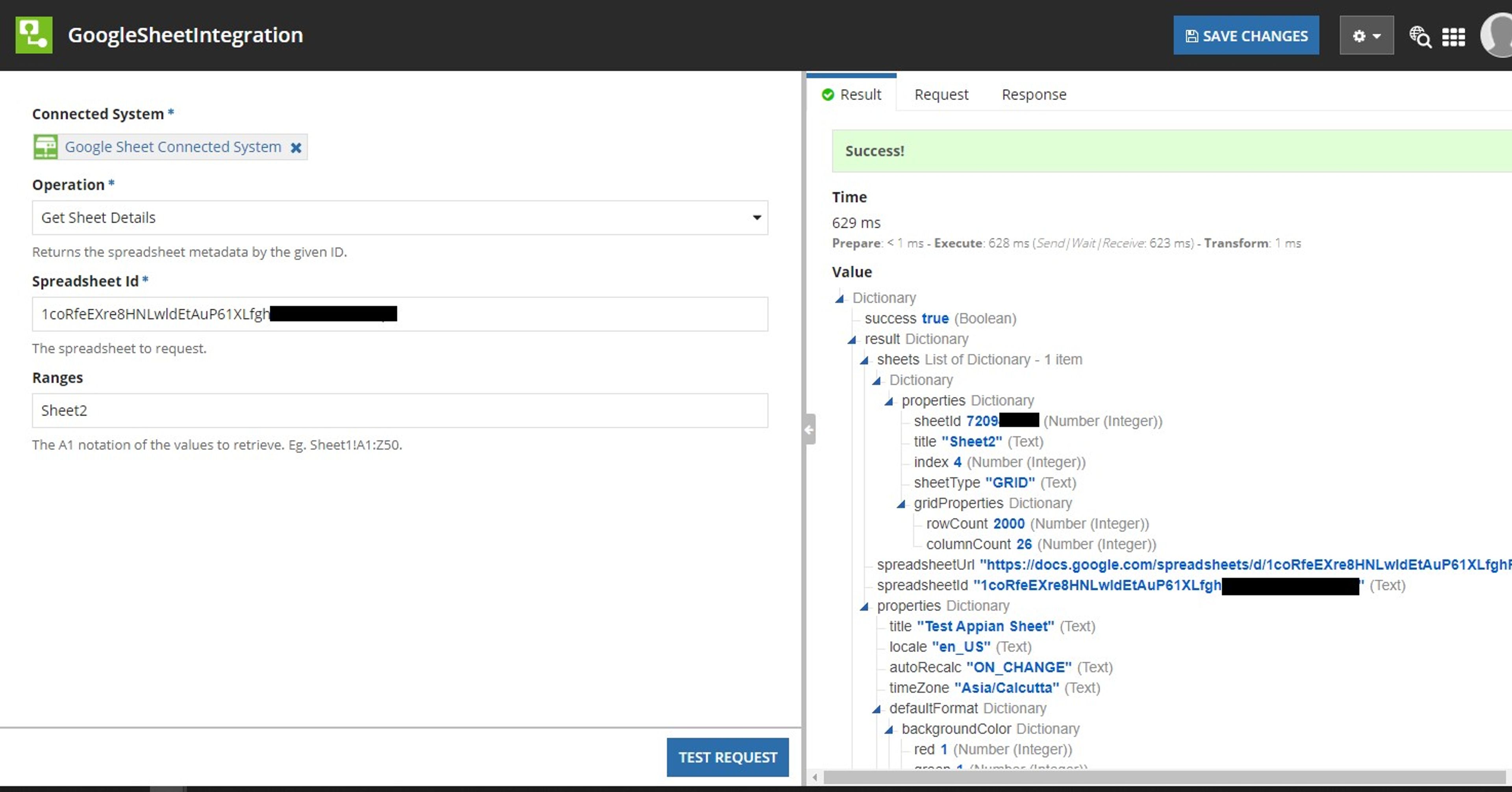Collapse the spreadsheet properties node below spreadsheetId
1512x792 pixels.
click(864, 607)
